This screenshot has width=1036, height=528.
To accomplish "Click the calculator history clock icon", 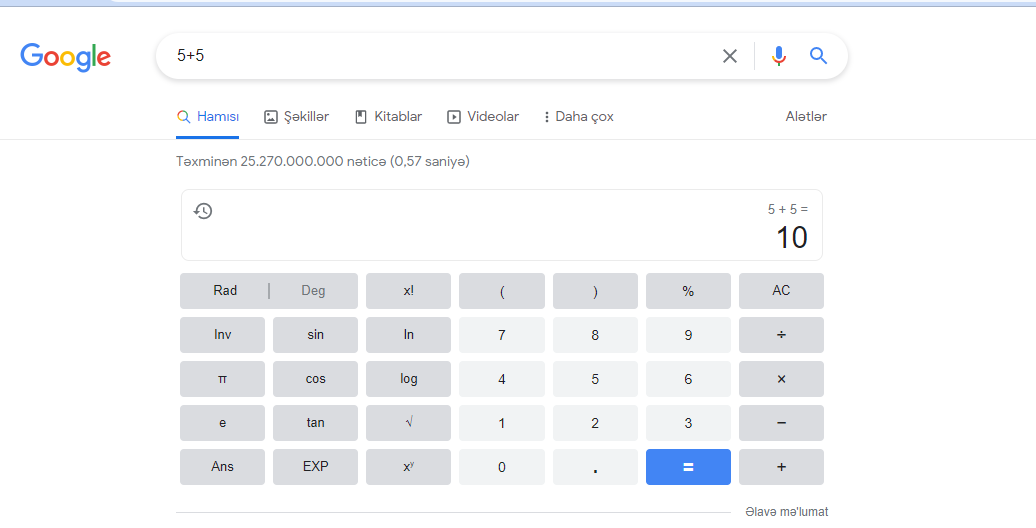I will 203,211.
